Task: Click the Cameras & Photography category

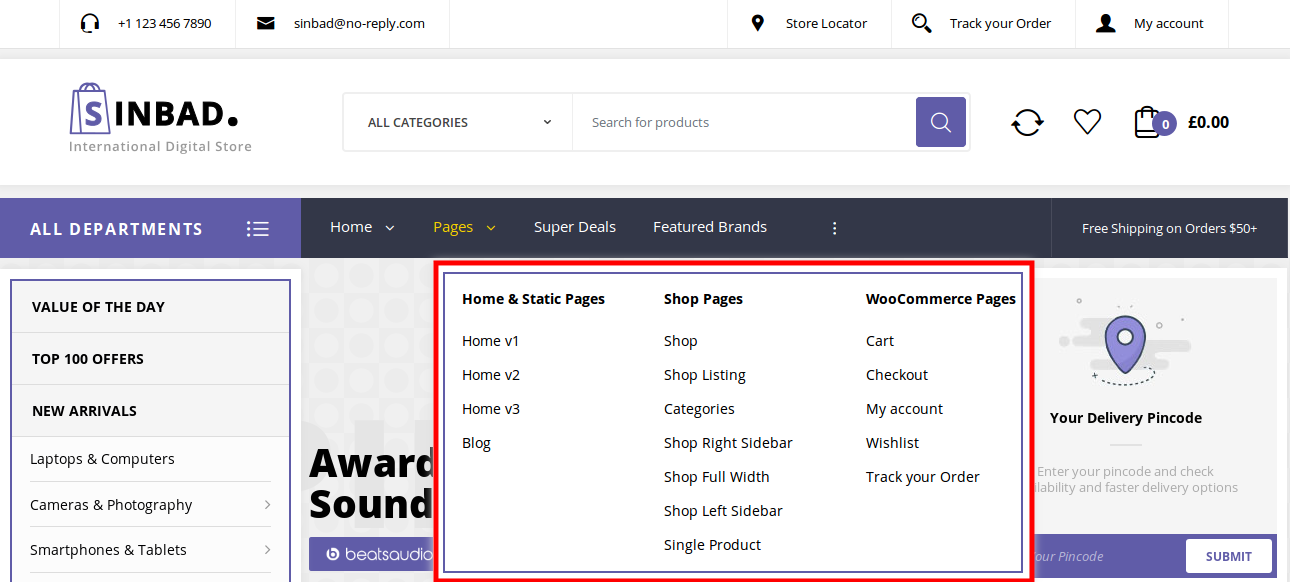Action: coord(111,505)
